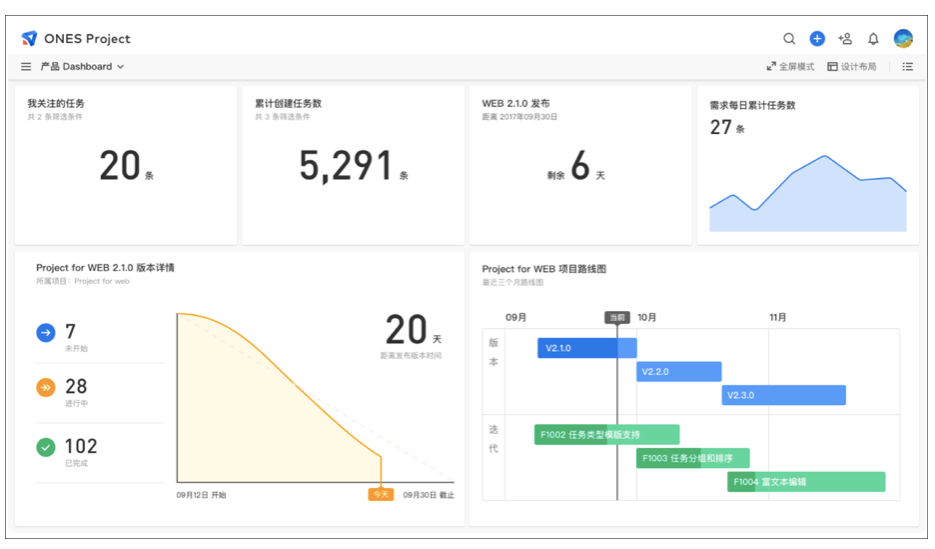
Task: Click the 09月12日 开始 label
Action: click(x=201, y=495)
